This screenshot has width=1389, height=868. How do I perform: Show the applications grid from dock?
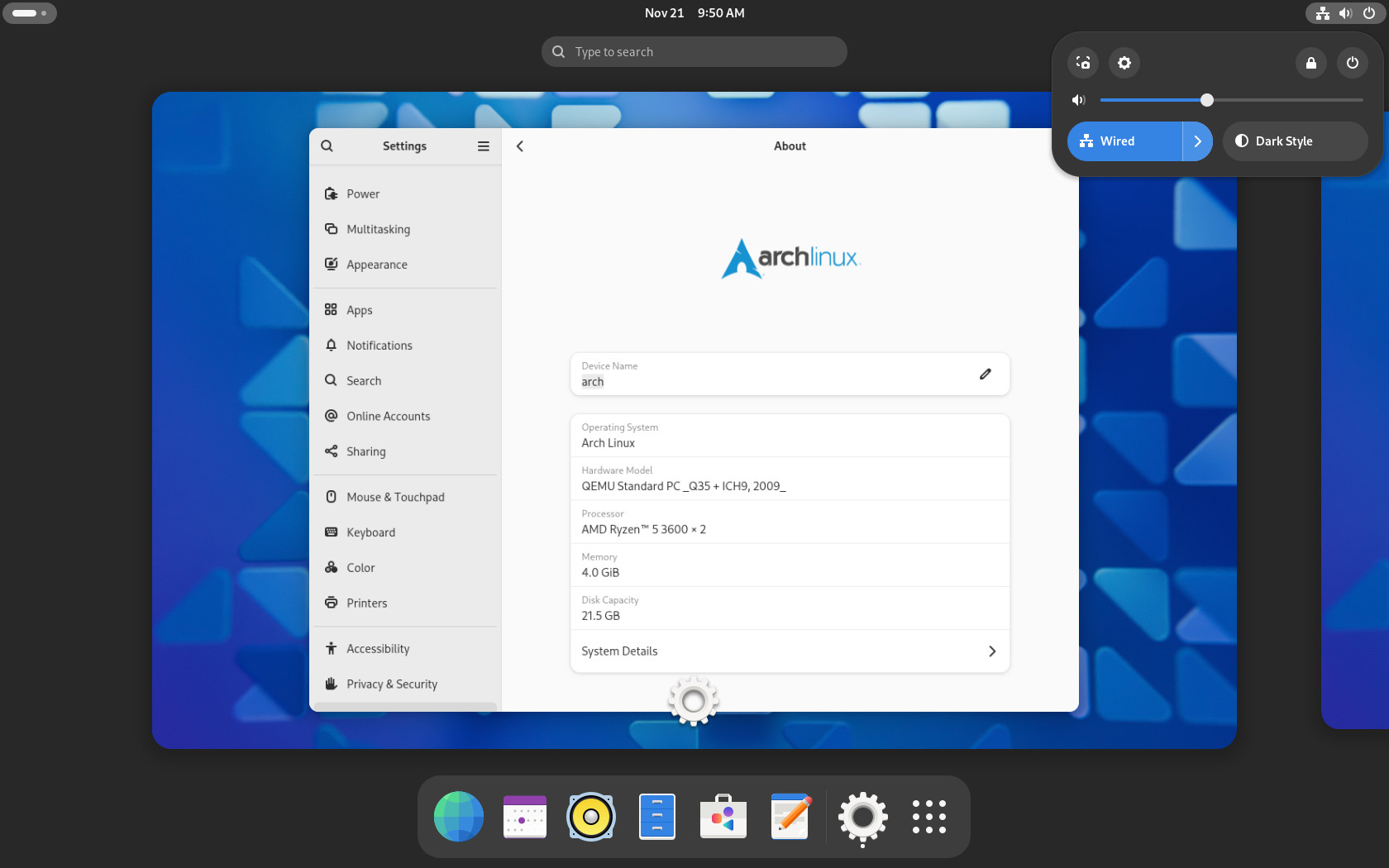tap(928, 817)
